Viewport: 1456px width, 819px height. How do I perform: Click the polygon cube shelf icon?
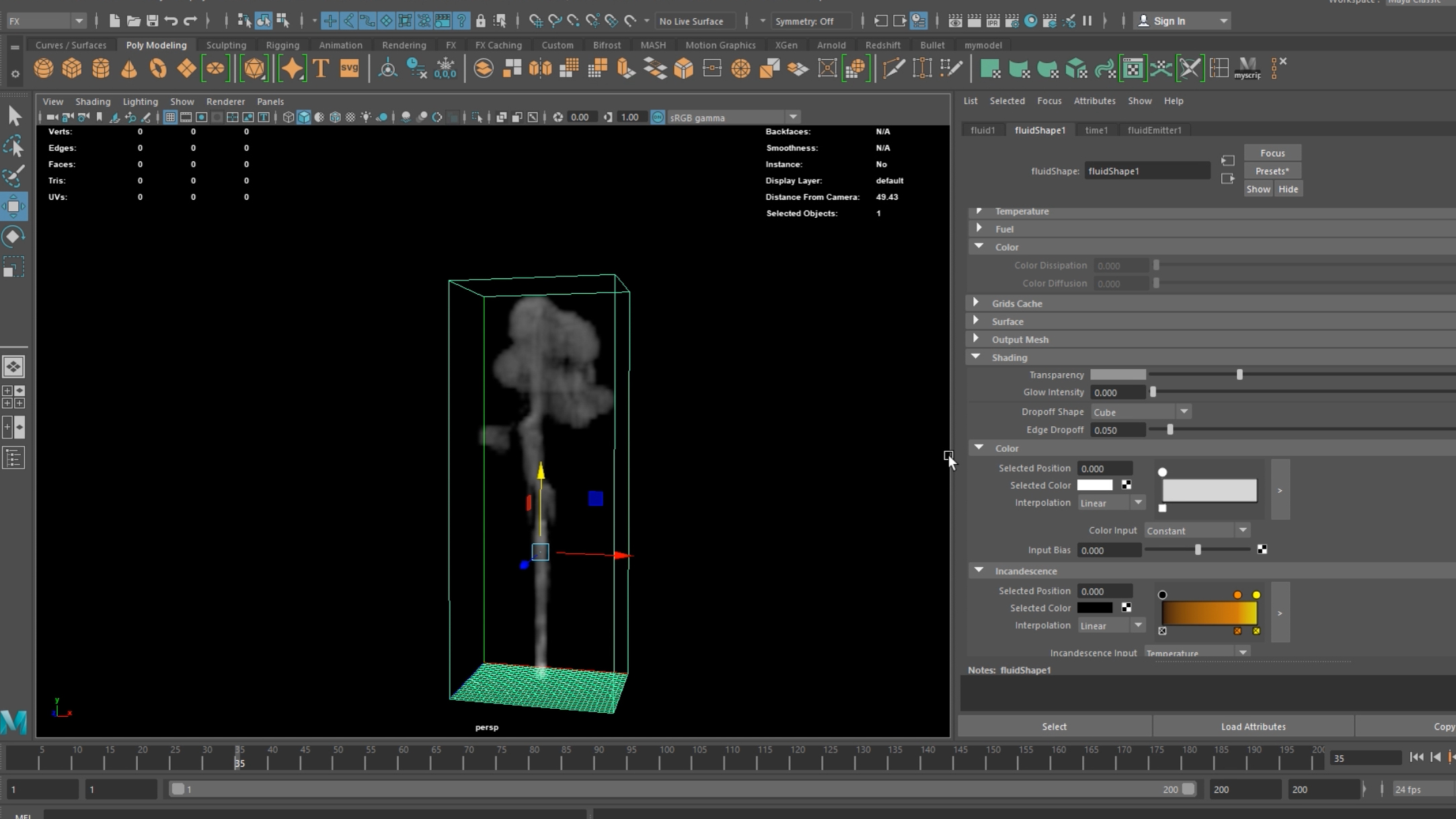pyautogui.click(x=72, y=69)
